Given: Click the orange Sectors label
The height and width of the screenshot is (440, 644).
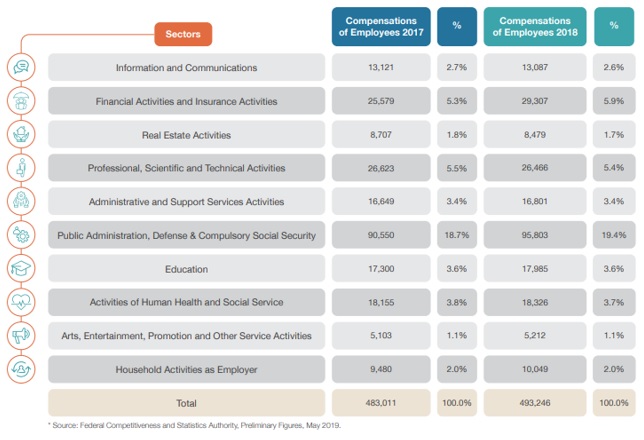Looking at the screenshot, I should point(183,34).
